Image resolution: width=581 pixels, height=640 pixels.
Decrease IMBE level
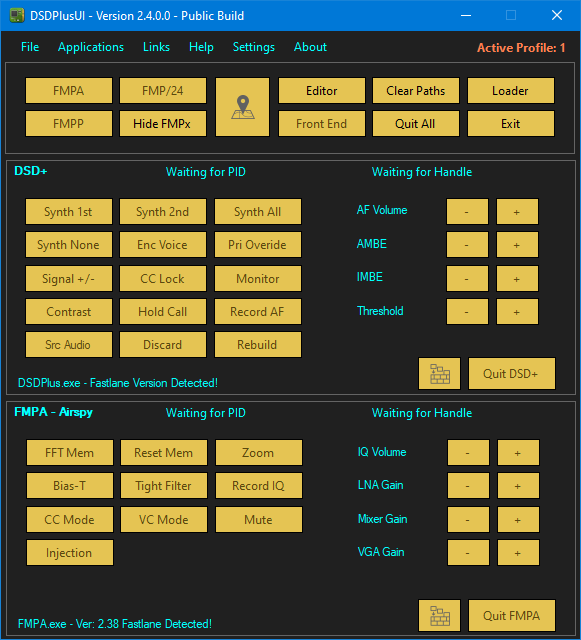467,278
